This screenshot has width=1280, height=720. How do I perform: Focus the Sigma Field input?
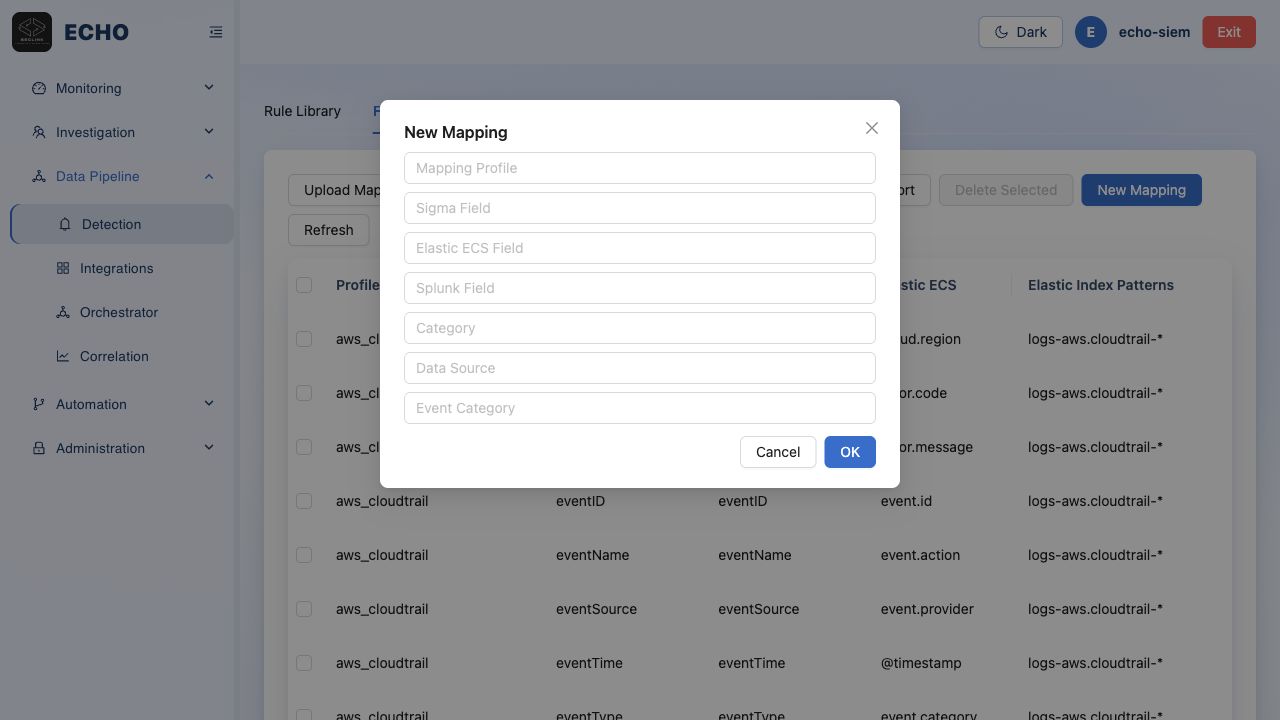tap(640, 208)
